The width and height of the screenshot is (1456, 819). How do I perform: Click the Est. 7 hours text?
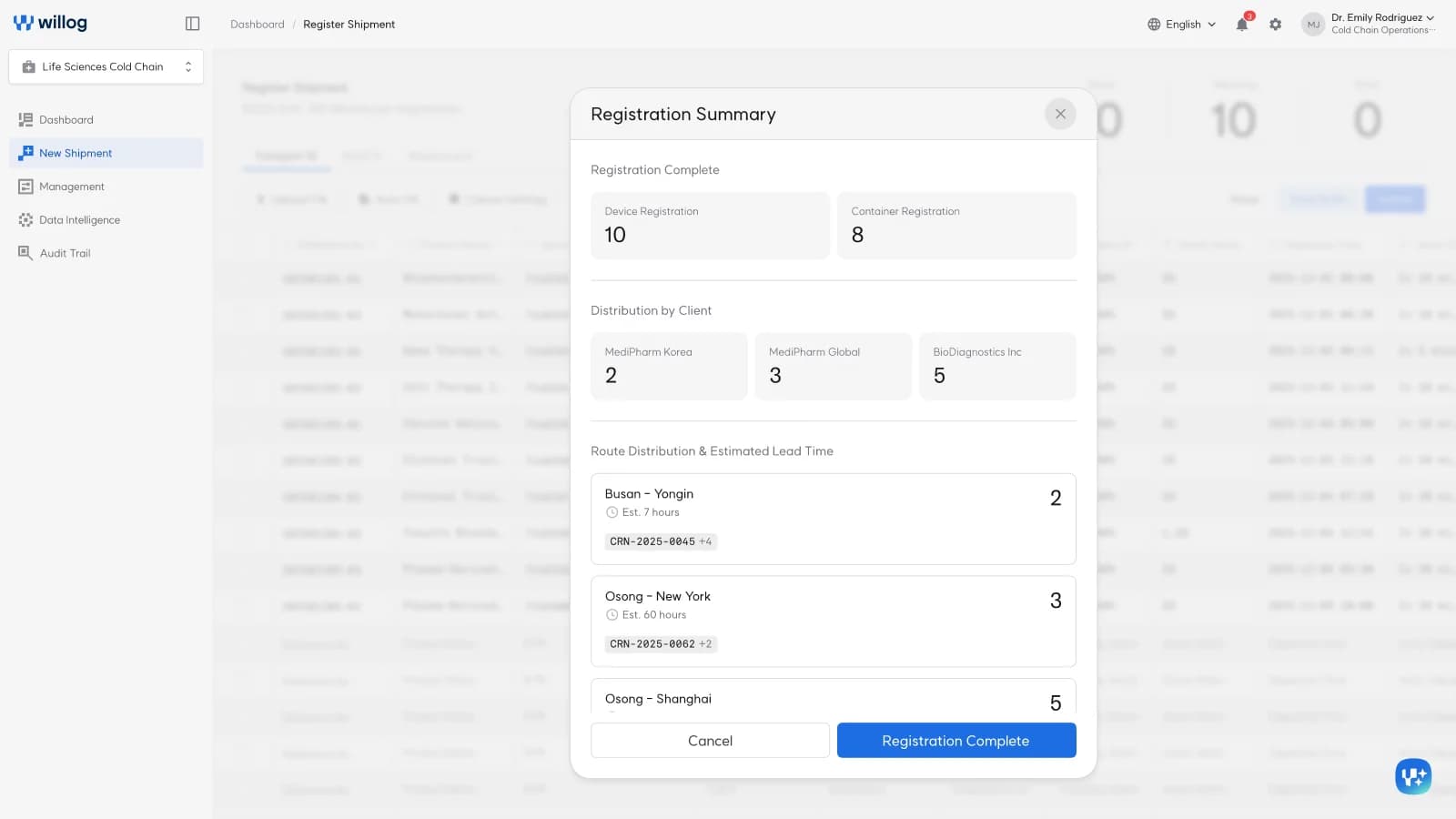[x=651, y=512]
